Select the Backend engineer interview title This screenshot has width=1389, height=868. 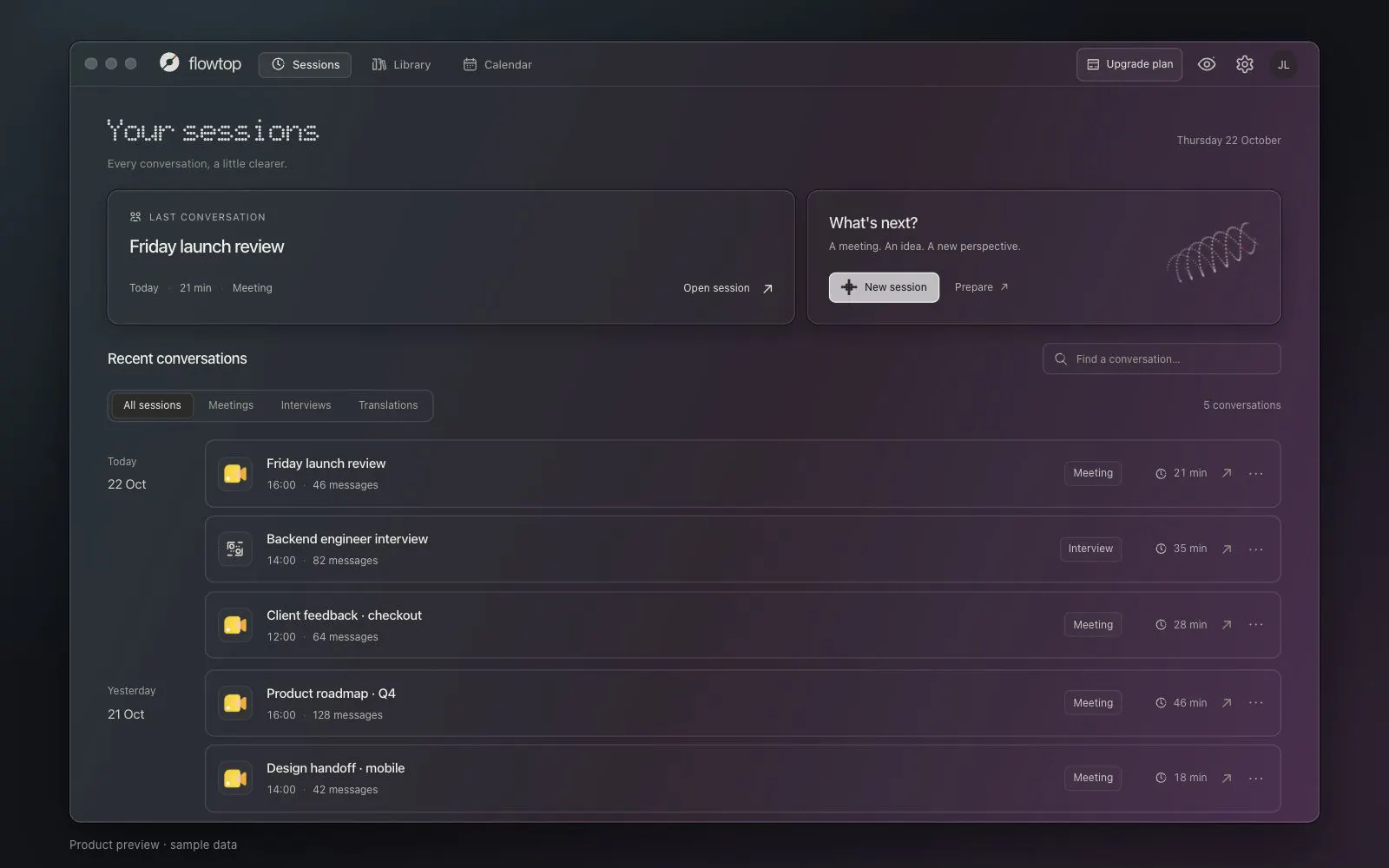point(347,539)
